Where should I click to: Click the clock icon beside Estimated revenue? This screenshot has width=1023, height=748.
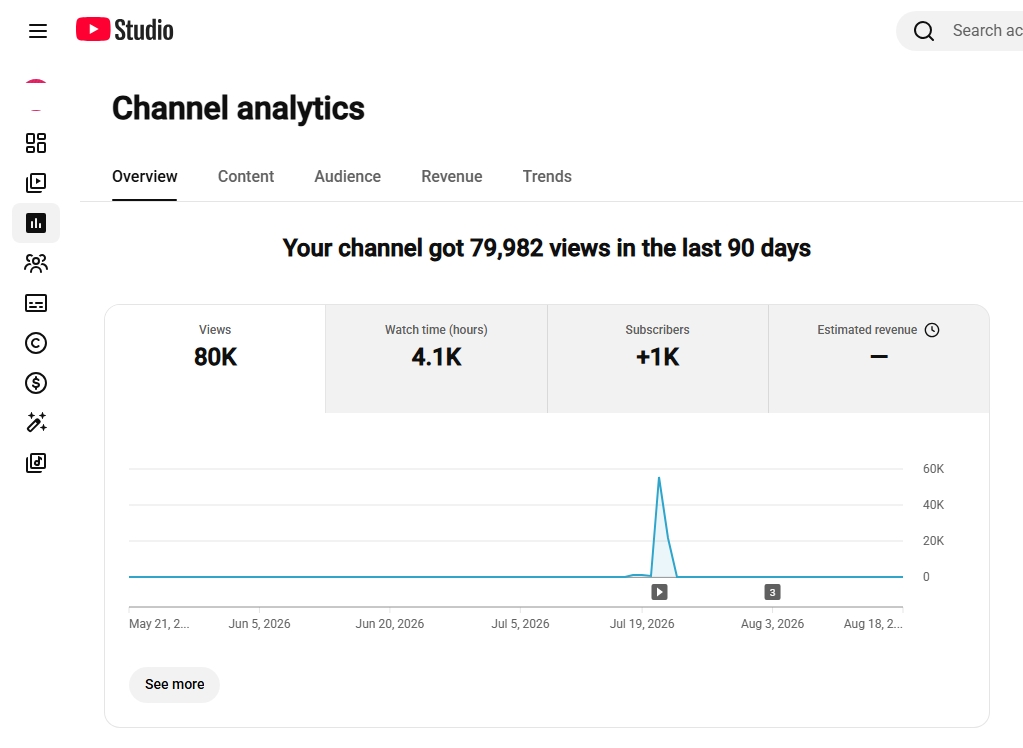click(x=932, y=330)
